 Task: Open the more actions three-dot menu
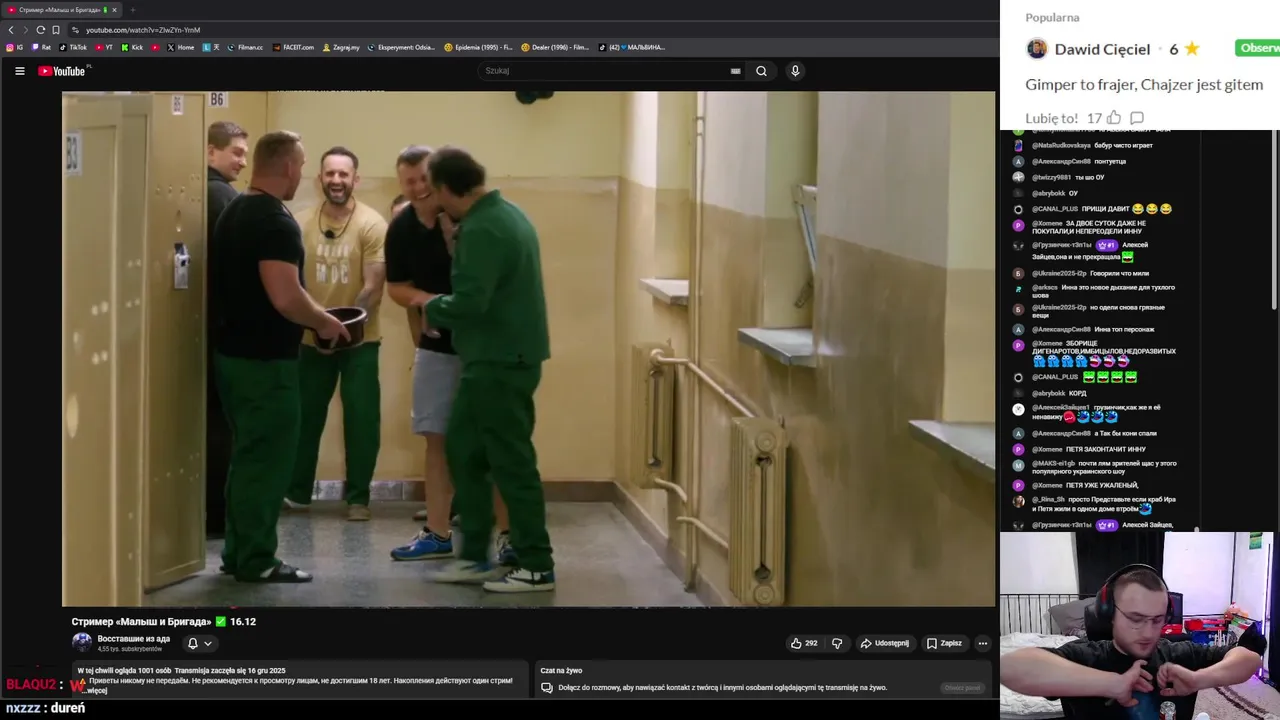[x=983, y=643]
